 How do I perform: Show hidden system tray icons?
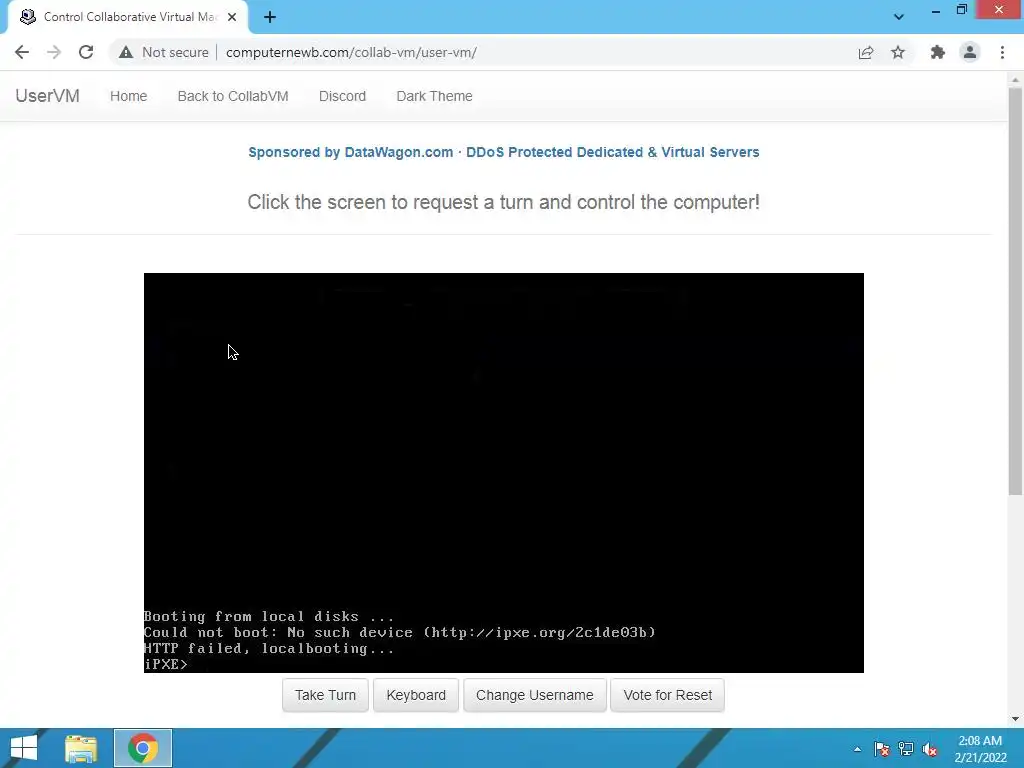(857, 749)
